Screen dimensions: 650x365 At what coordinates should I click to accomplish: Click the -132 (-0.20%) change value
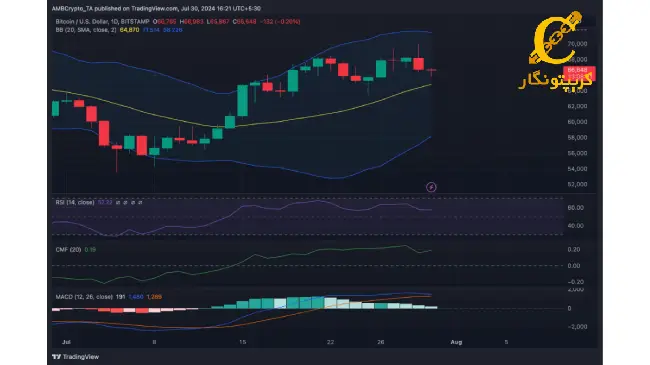[x=280, y=22]
